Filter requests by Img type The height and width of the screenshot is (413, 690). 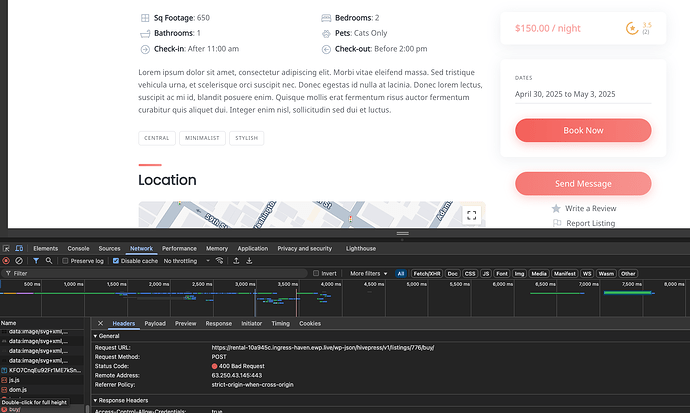tap(519, 274)
